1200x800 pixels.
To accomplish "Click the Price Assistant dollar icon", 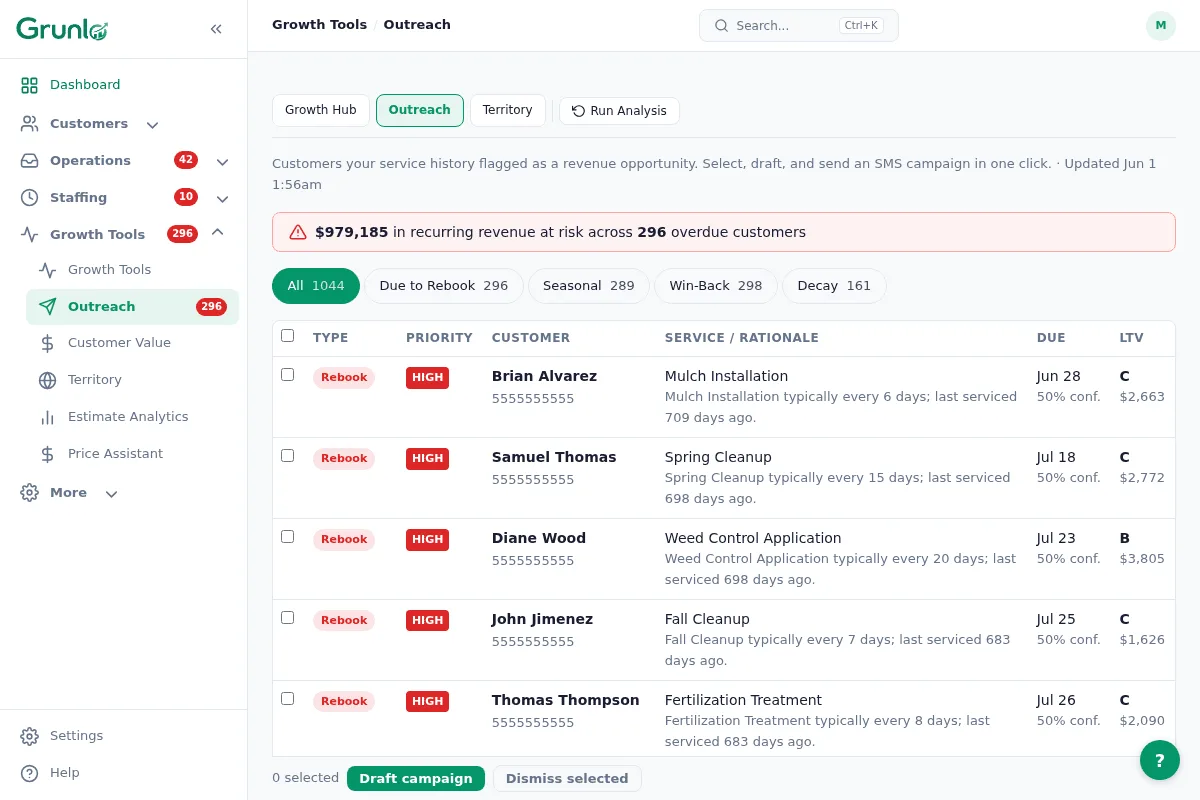I will pos(48,454).
